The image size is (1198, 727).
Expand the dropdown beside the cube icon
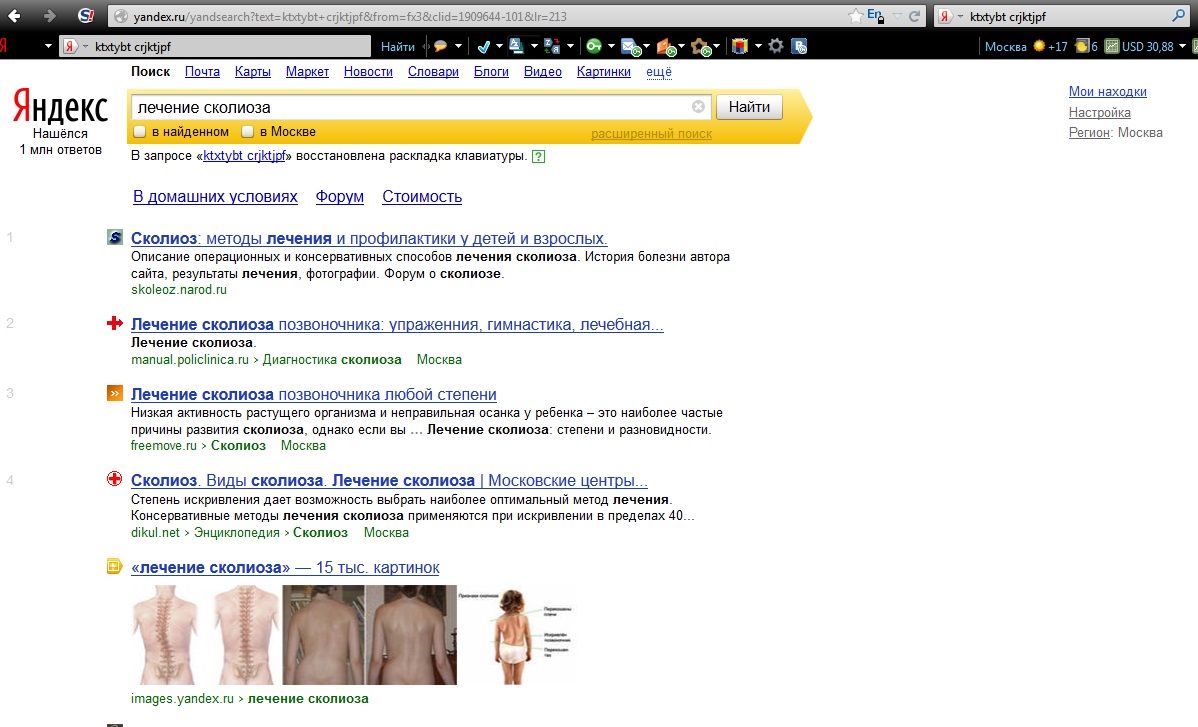click(758, 47)
